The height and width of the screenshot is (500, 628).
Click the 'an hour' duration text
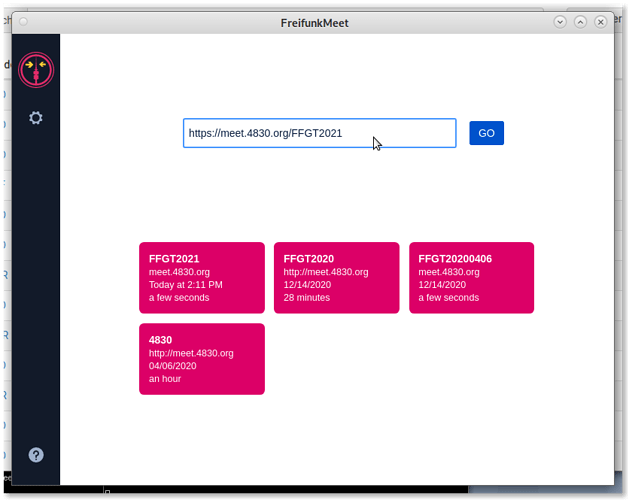click(x=165, y=379)
